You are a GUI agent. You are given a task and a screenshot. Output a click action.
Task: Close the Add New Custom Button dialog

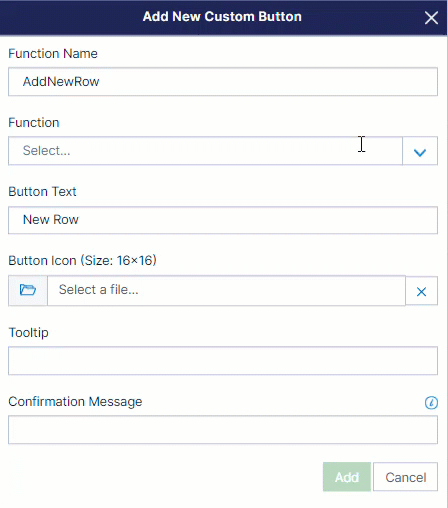point(431,18)
